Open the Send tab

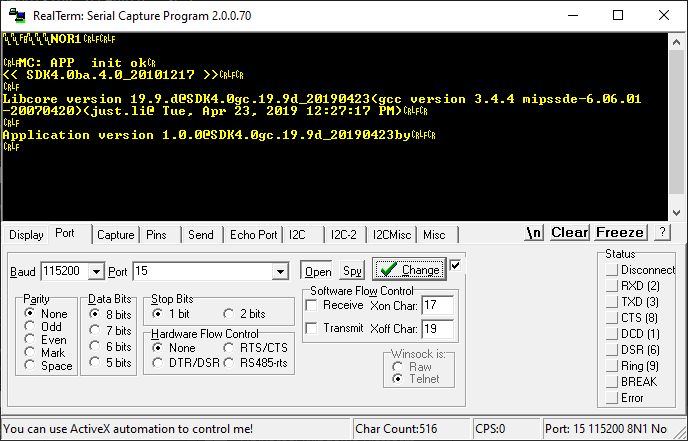(201, 235)
